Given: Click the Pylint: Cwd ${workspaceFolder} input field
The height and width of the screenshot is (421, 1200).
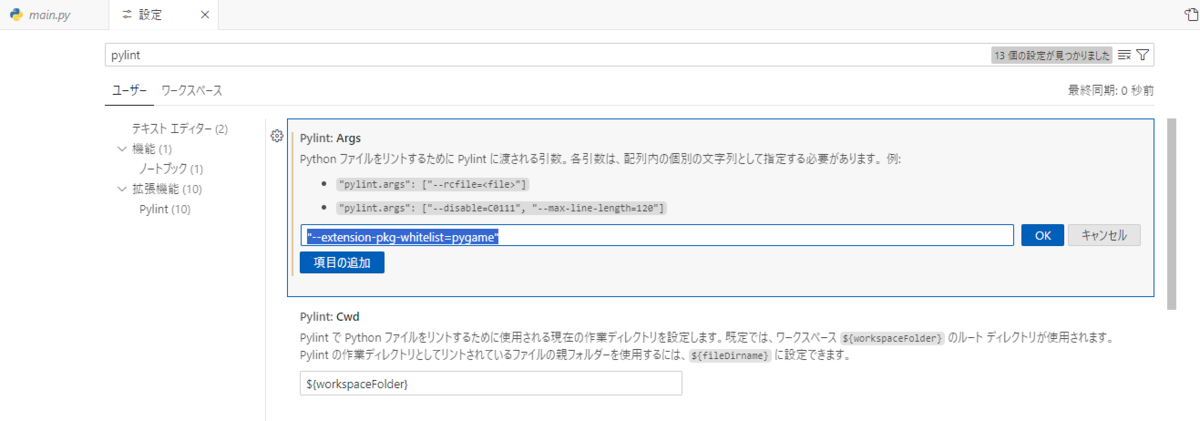Looking at the screenshot, I should (491, 384).
